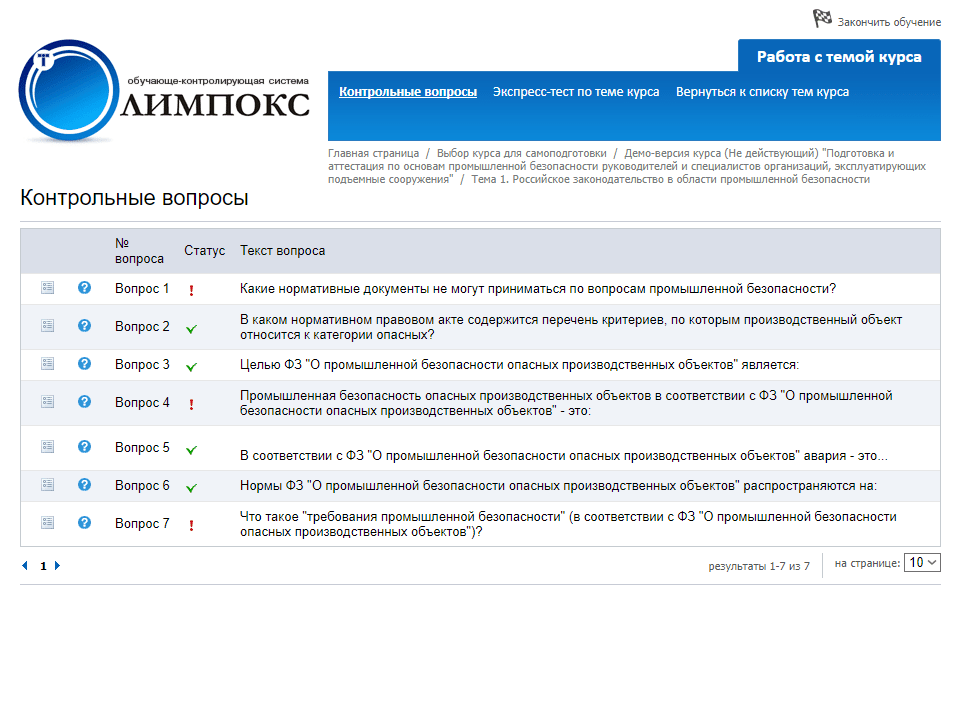Open the document icon for Вопрос 3
The width and height of the screenshot is (961, 718).
pos(47,364)
